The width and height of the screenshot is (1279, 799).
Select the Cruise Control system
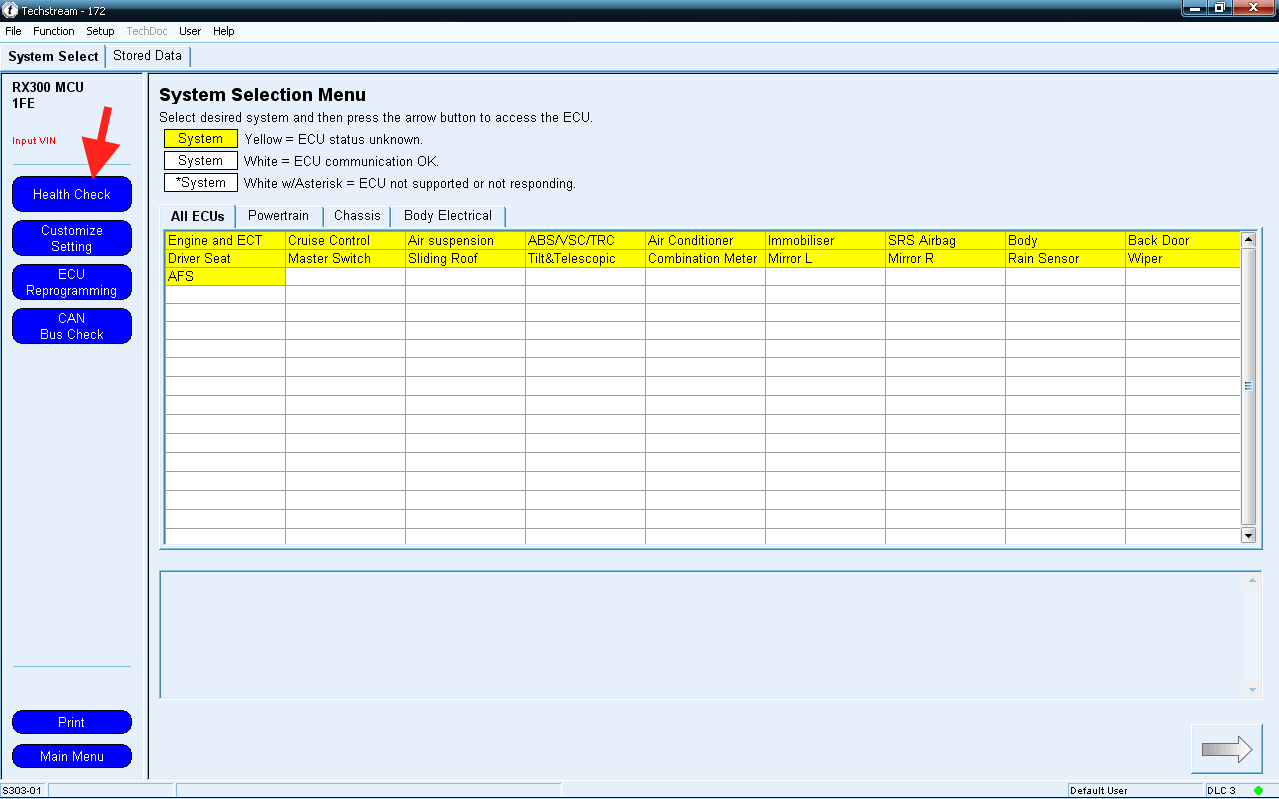(x=345, y=241)
